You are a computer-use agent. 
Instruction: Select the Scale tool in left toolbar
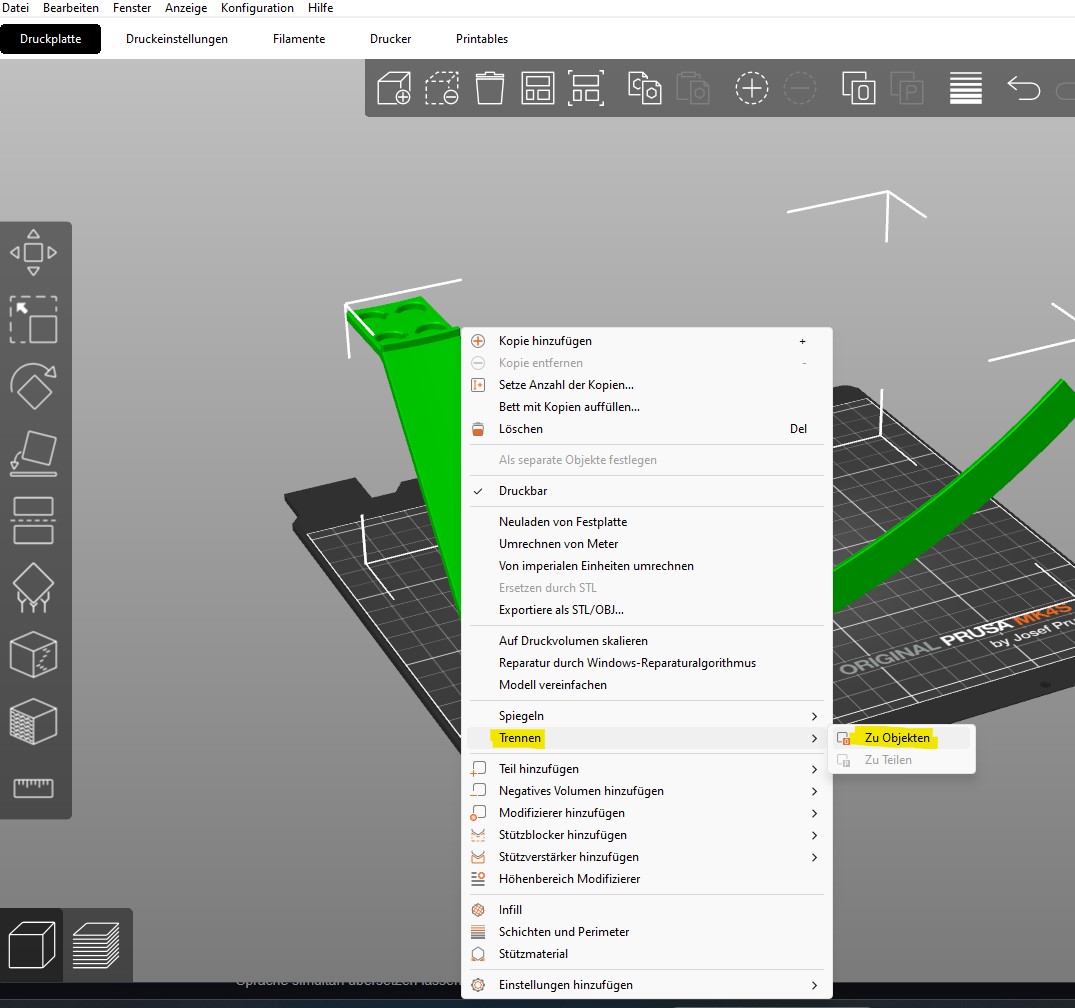click(x=33, y=320)
